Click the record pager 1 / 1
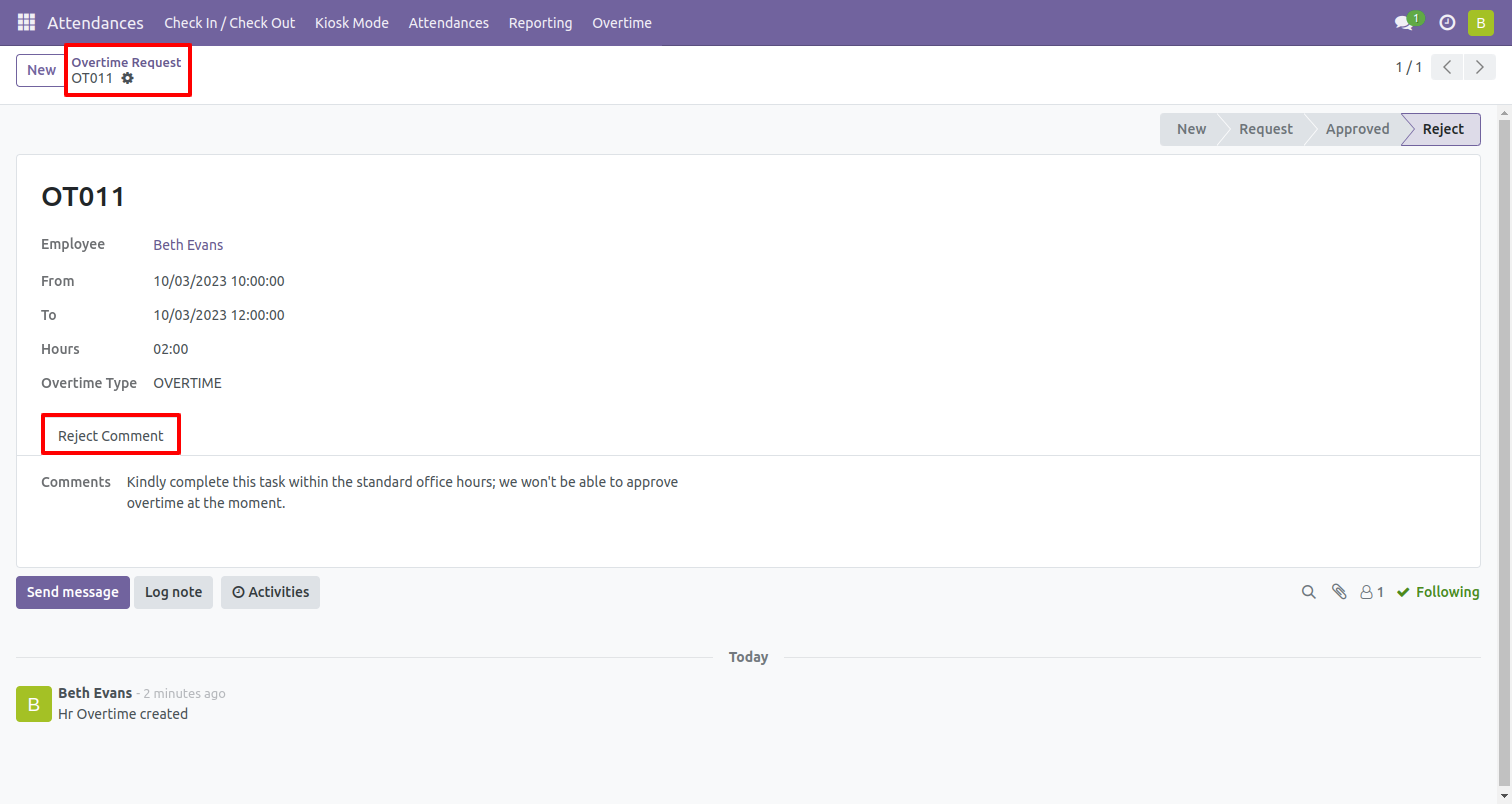The height and width of the screenshot is (804, 1512). click(x=1408, y=67)
